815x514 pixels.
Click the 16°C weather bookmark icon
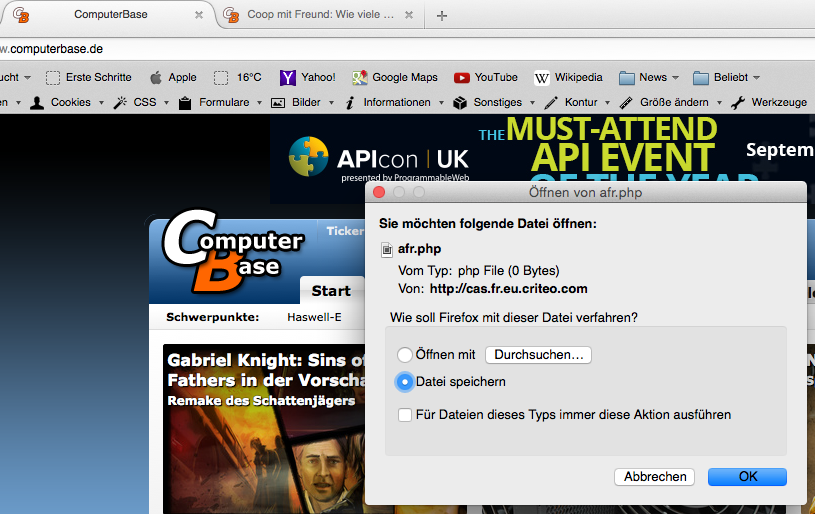pos(221,78)
